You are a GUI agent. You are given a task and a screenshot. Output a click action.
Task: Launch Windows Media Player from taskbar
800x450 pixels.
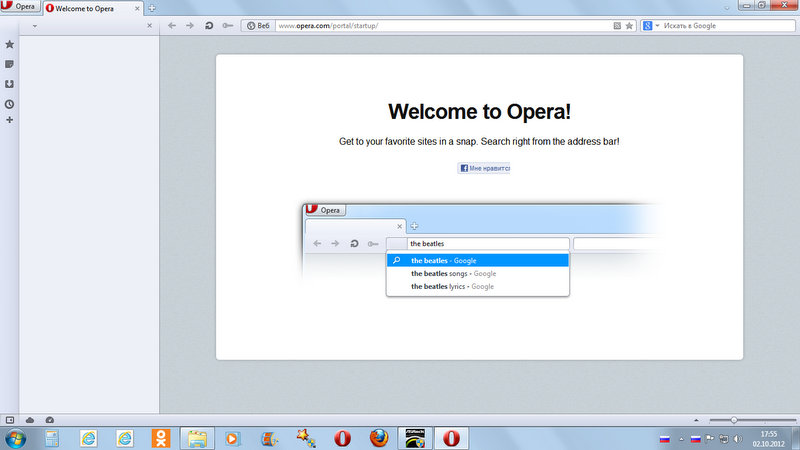(233, 439)
